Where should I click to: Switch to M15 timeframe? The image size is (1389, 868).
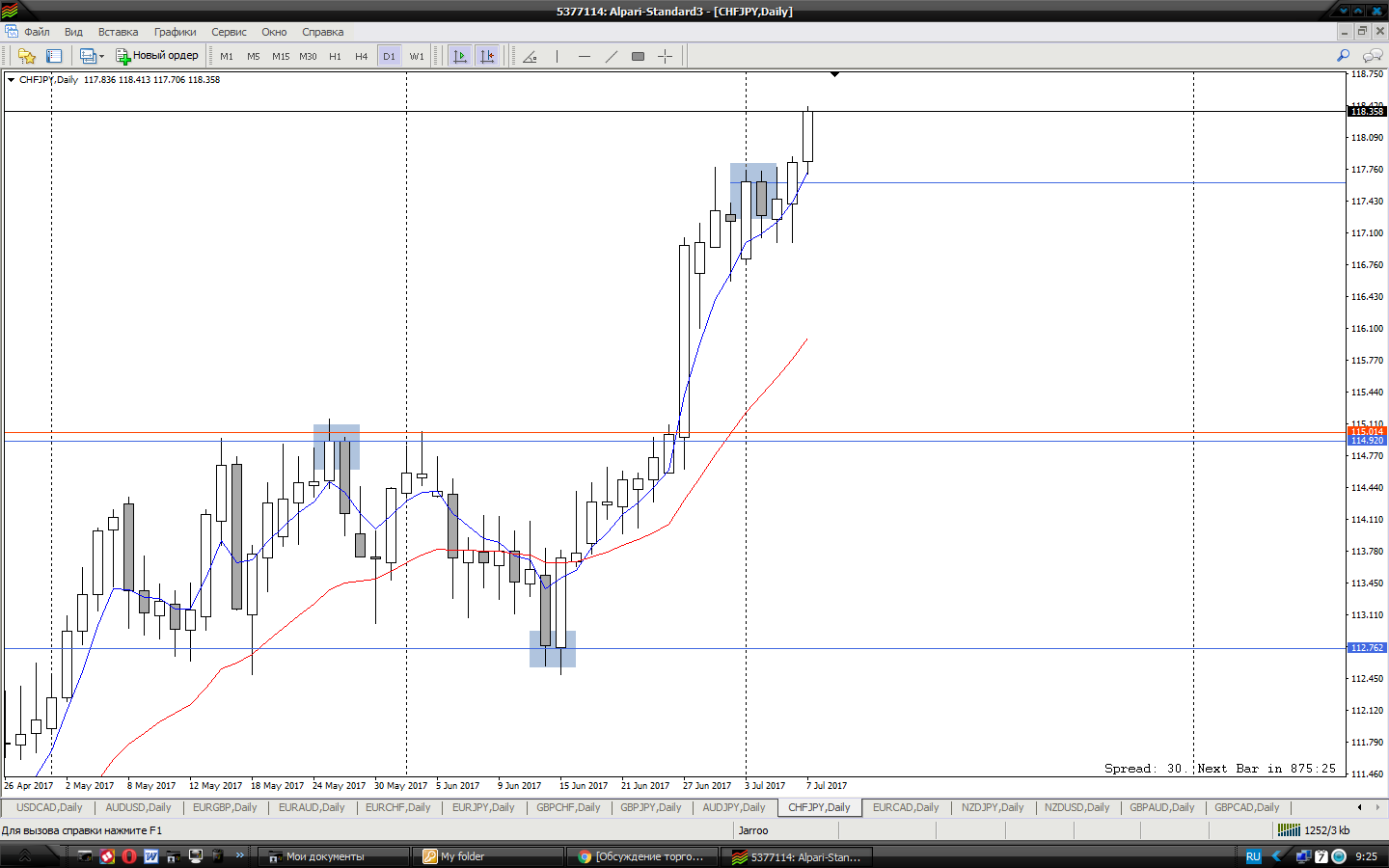[x=281, y=56]
